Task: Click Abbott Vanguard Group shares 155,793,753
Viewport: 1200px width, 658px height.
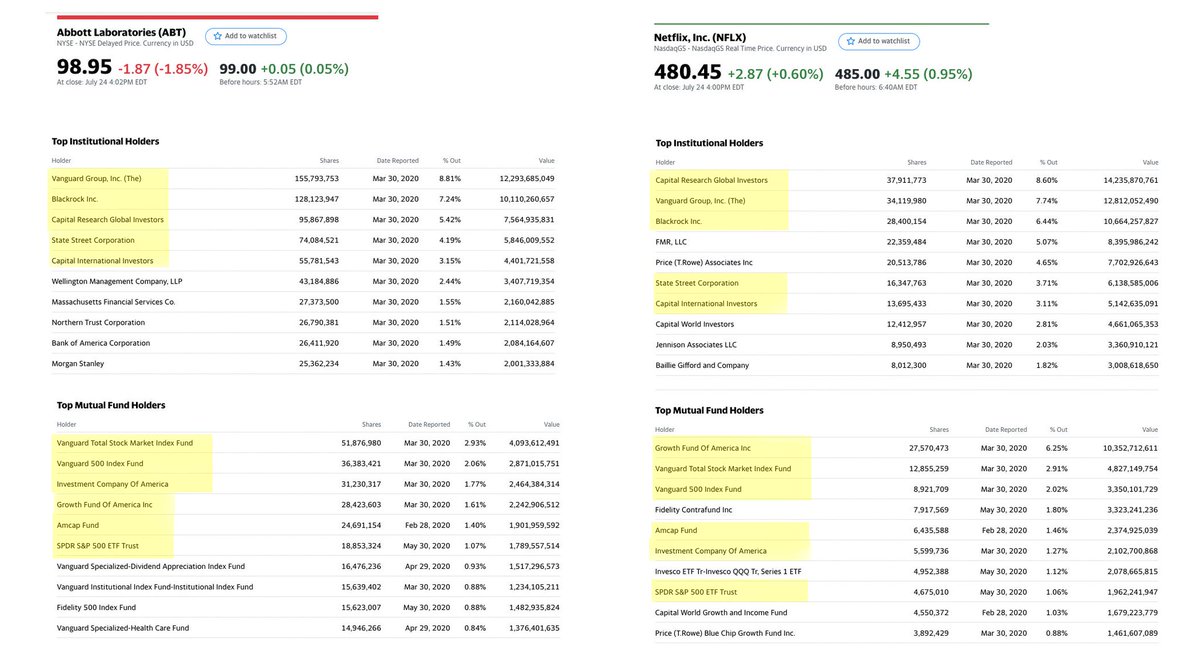Action: (x=317, y=178)
